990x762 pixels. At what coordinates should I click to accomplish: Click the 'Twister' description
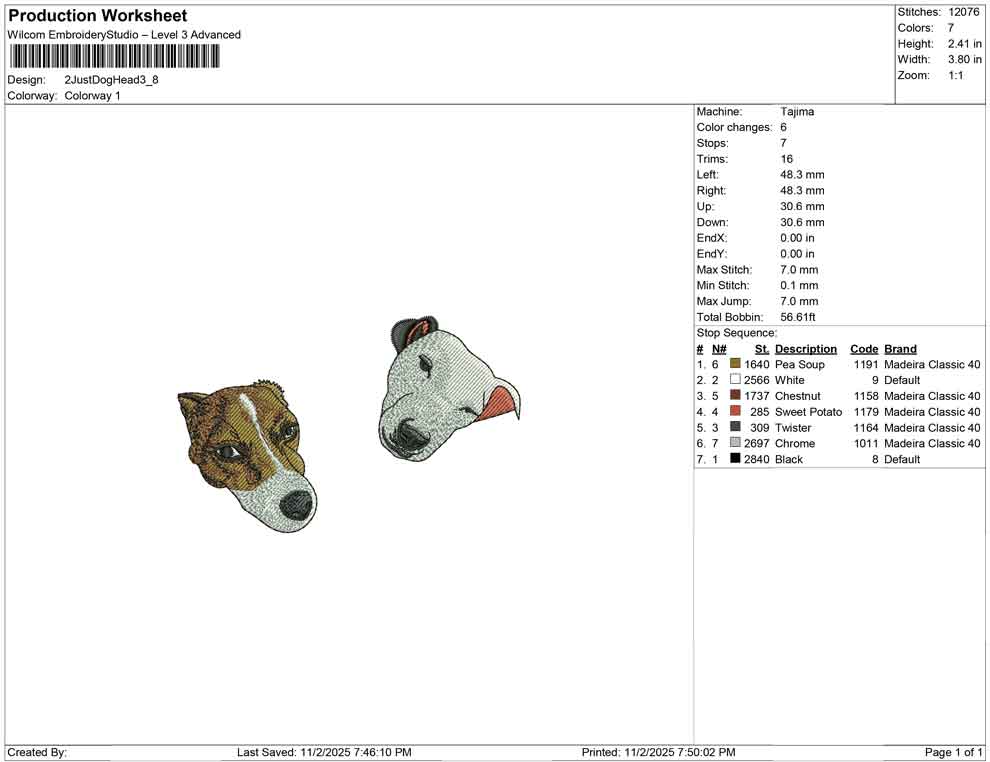point(792,427)
